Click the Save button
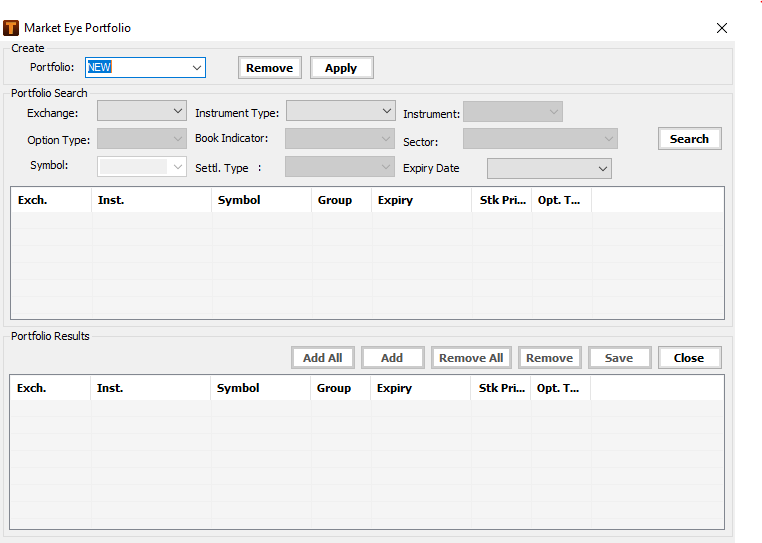Image resolution: width=762 pixels, height=543 pixels. 620,358
